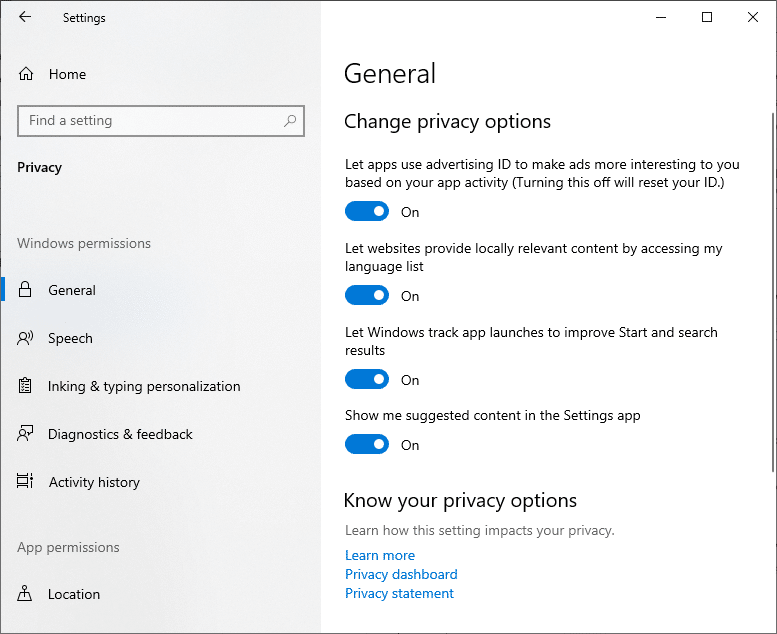Disable the language list access toggle

(x=367, y=296)
